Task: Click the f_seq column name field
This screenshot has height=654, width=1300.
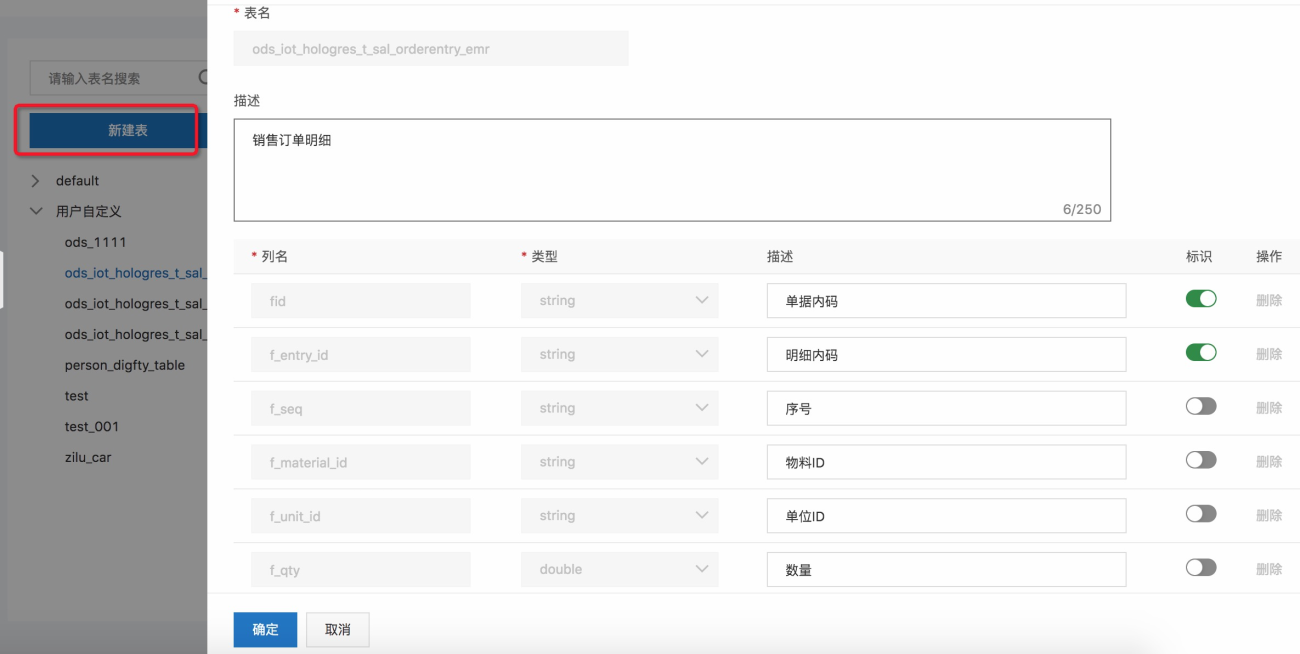Action: 360,408
